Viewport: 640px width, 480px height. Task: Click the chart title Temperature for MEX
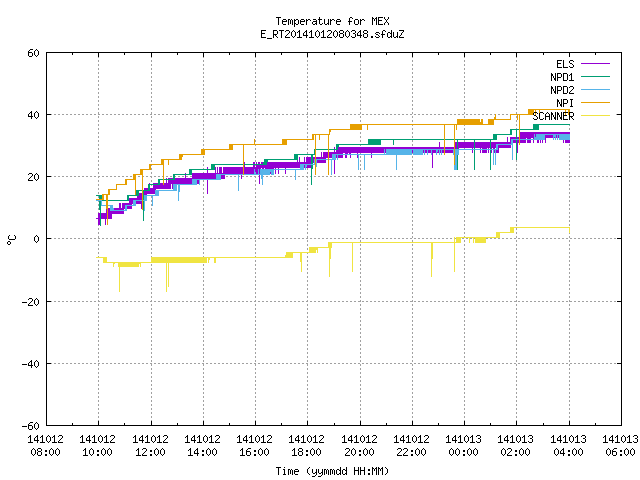click(x=332, y=21)
